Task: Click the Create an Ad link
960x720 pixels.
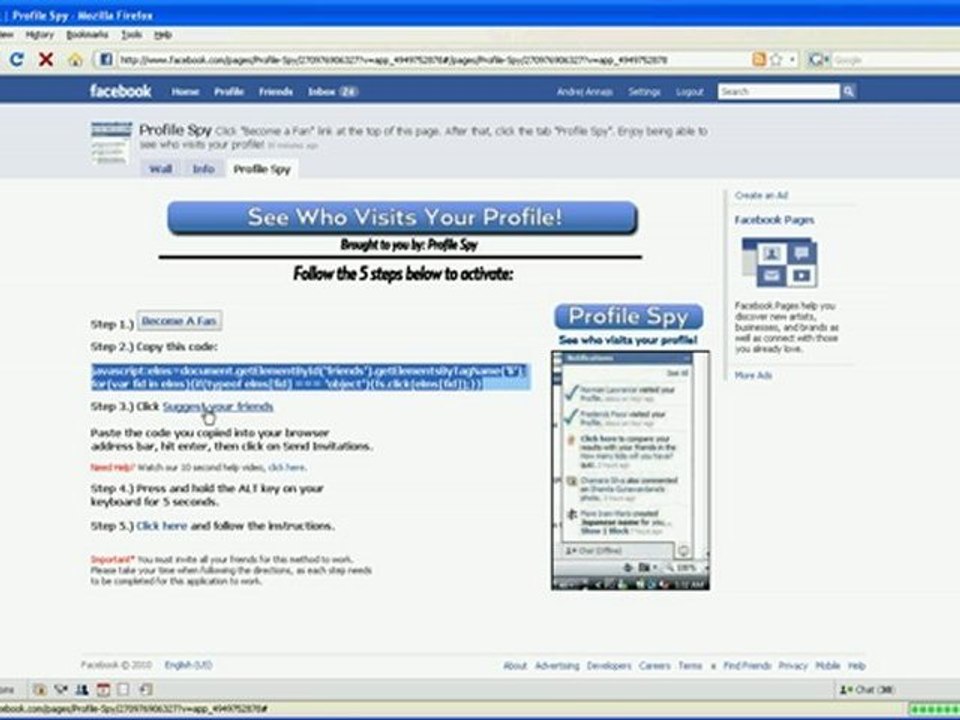Action: click(761, 195)
